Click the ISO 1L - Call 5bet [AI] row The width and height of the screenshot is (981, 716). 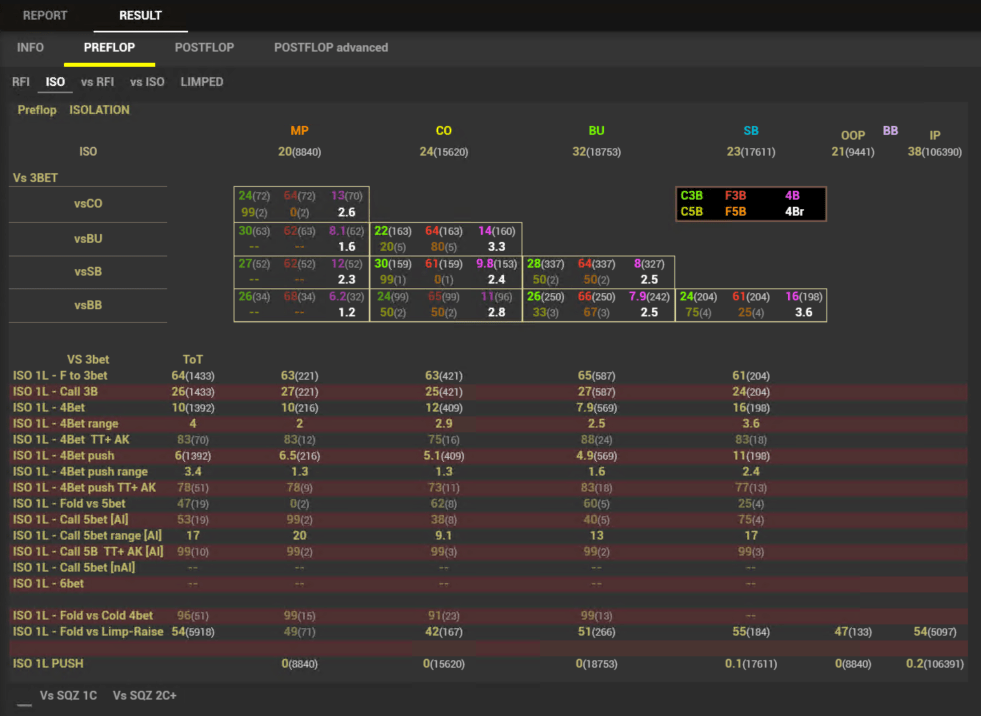click(489, 519)
